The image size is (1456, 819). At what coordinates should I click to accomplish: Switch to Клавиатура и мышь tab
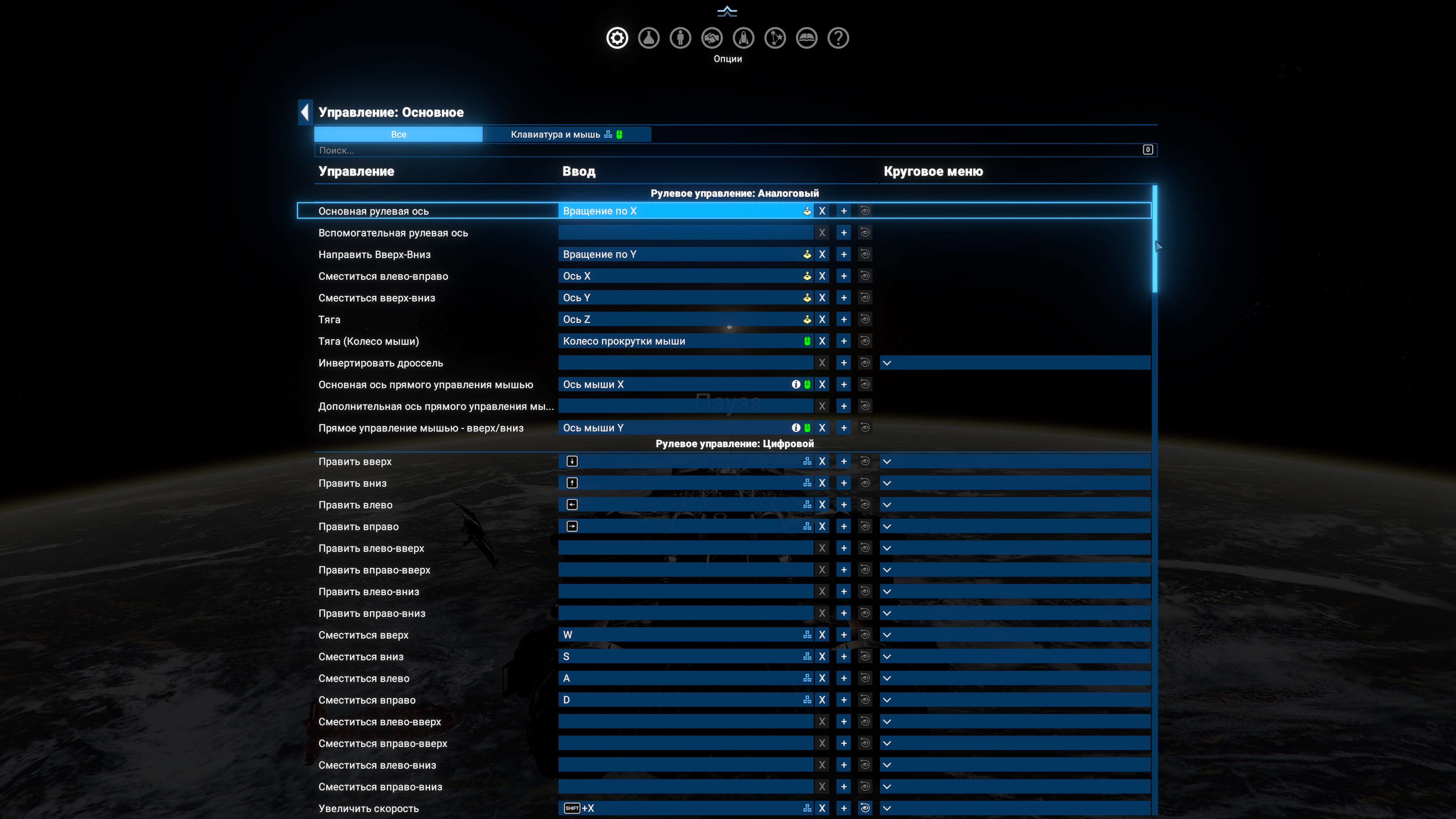(x=567, y=135)
